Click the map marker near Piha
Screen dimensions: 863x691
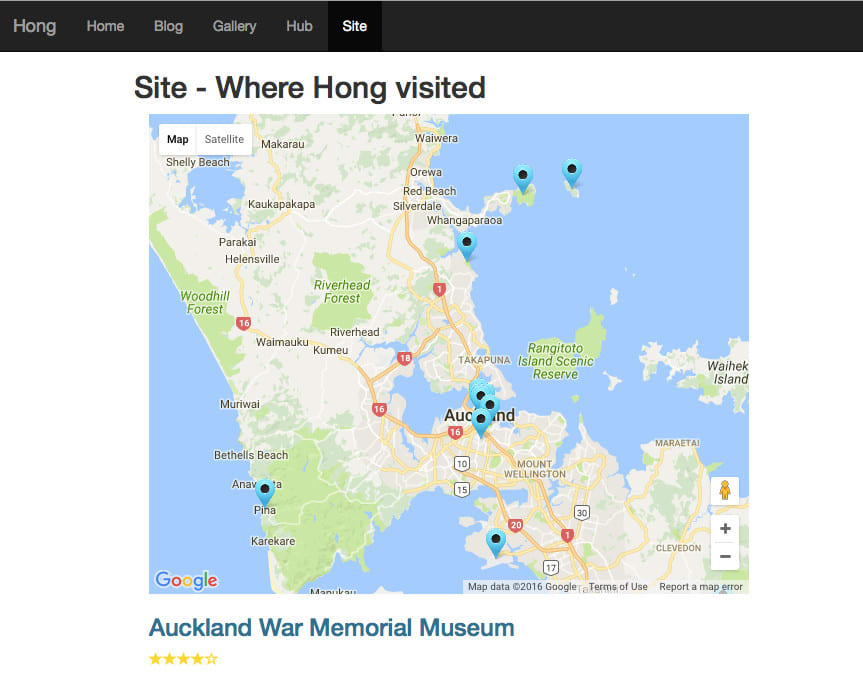coord(265,491)
